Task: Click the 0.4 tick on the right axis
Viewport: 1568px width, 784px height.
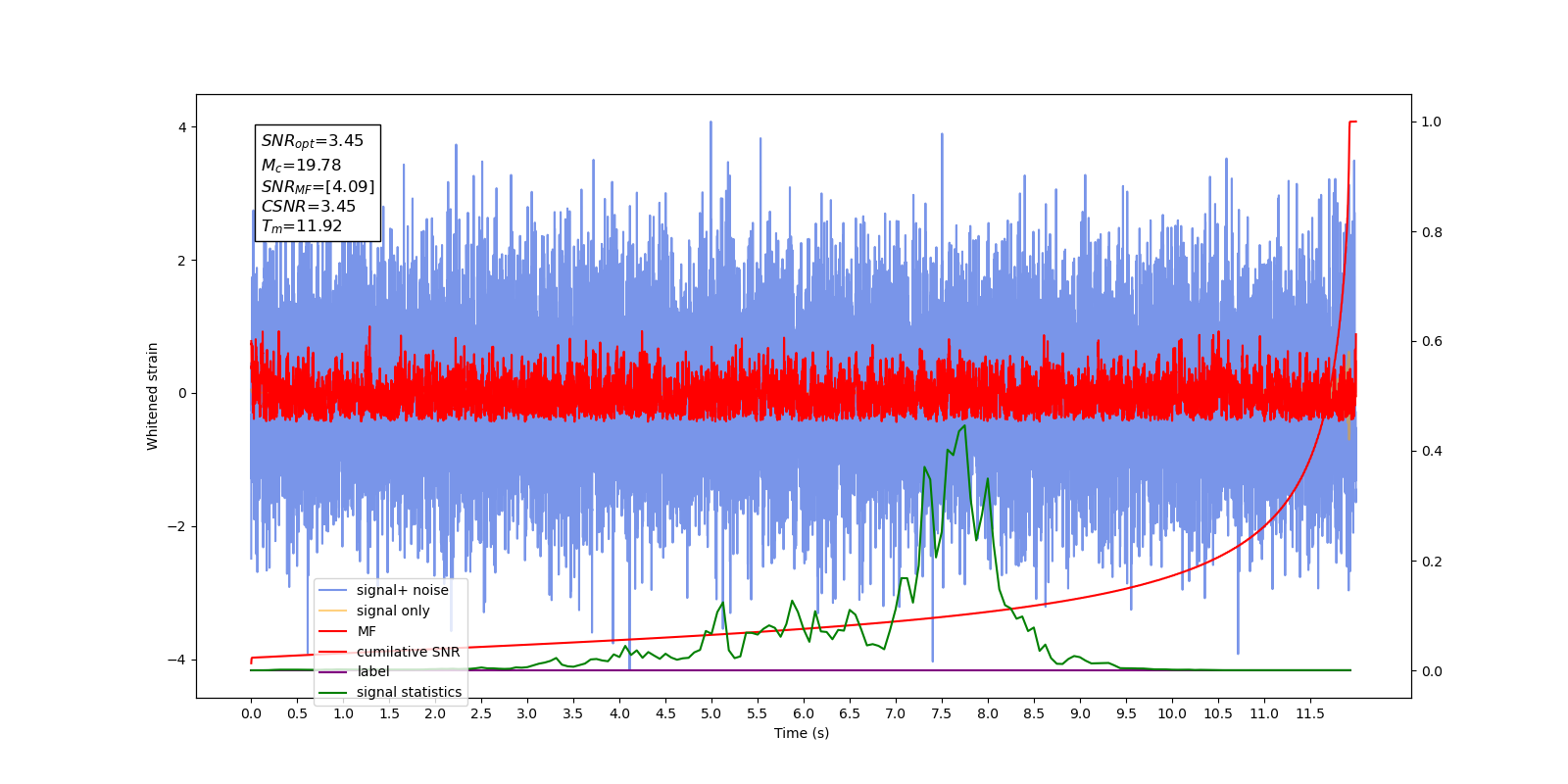Action: 1432,452
